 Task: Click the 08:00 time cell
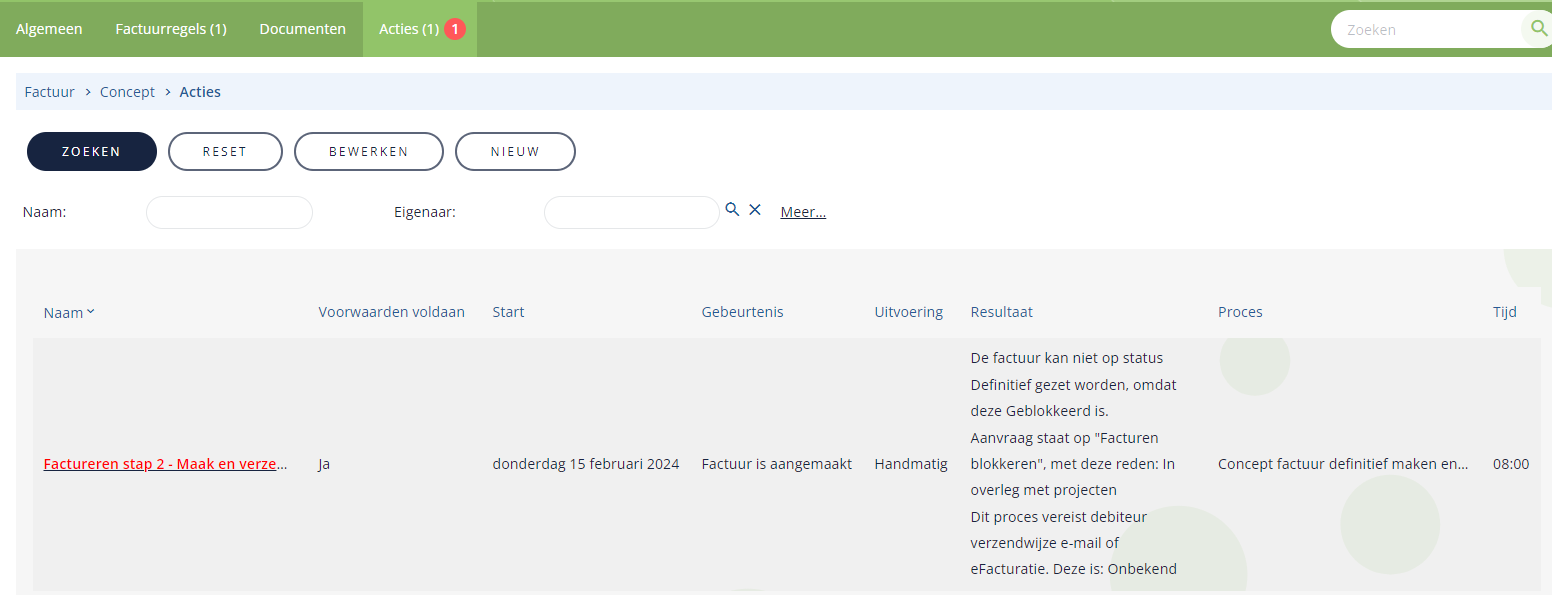coord(1511,464)
